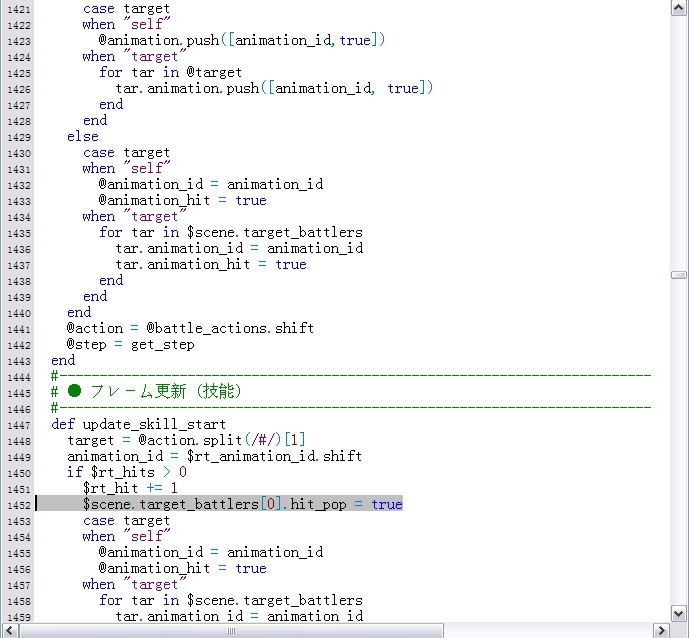Click the vertical scrollbar thumb
This screenshot has height=638, width=689.
pyautogui.click(x=678, y=275)
